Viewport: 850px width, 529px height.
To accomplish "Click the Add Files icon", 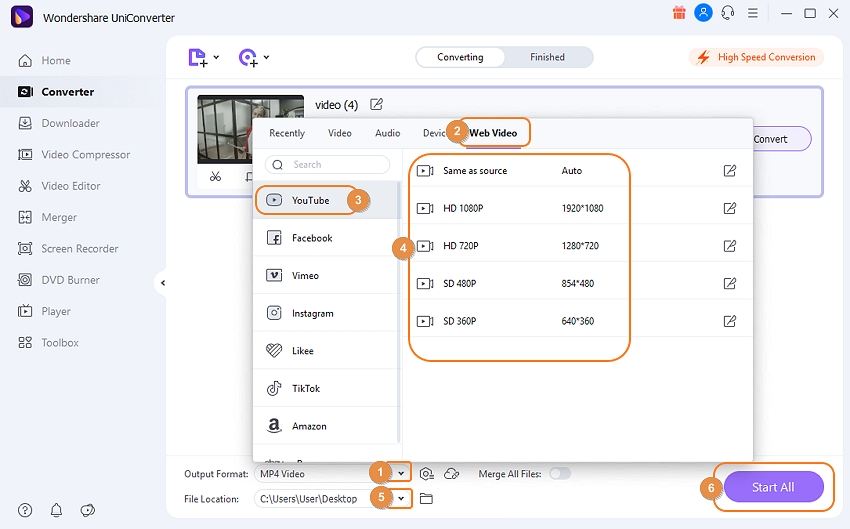I will pyautogui.click(x=197, y=57).
